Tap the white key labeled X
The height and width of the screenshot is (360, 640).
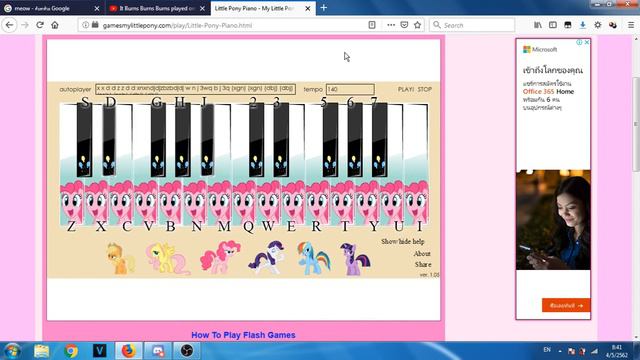tap(97, 202)
